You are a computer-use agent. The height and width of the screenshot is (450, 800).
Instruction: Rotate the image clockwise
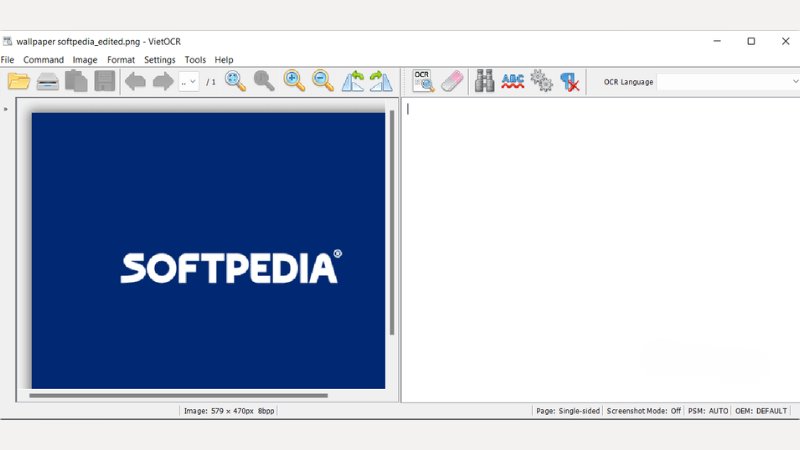(x=381, y=81)
